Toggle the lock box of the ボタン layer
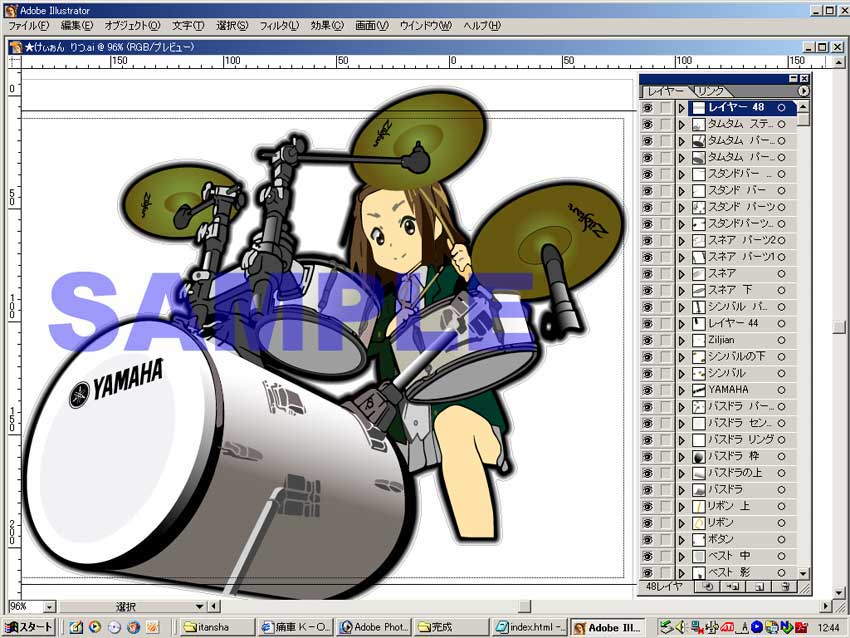The width and height of the screenshot is (850, 638). click(666, 539)
